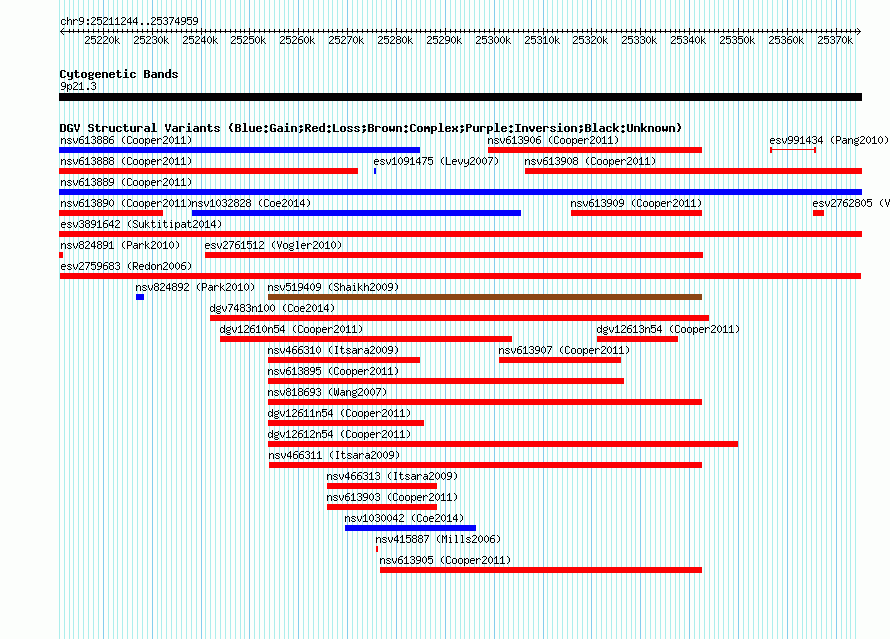The image size is (890, 639).
Task: Open dgv12613n54 (Cooper2011) label
Action: click(x=668, y=329)
